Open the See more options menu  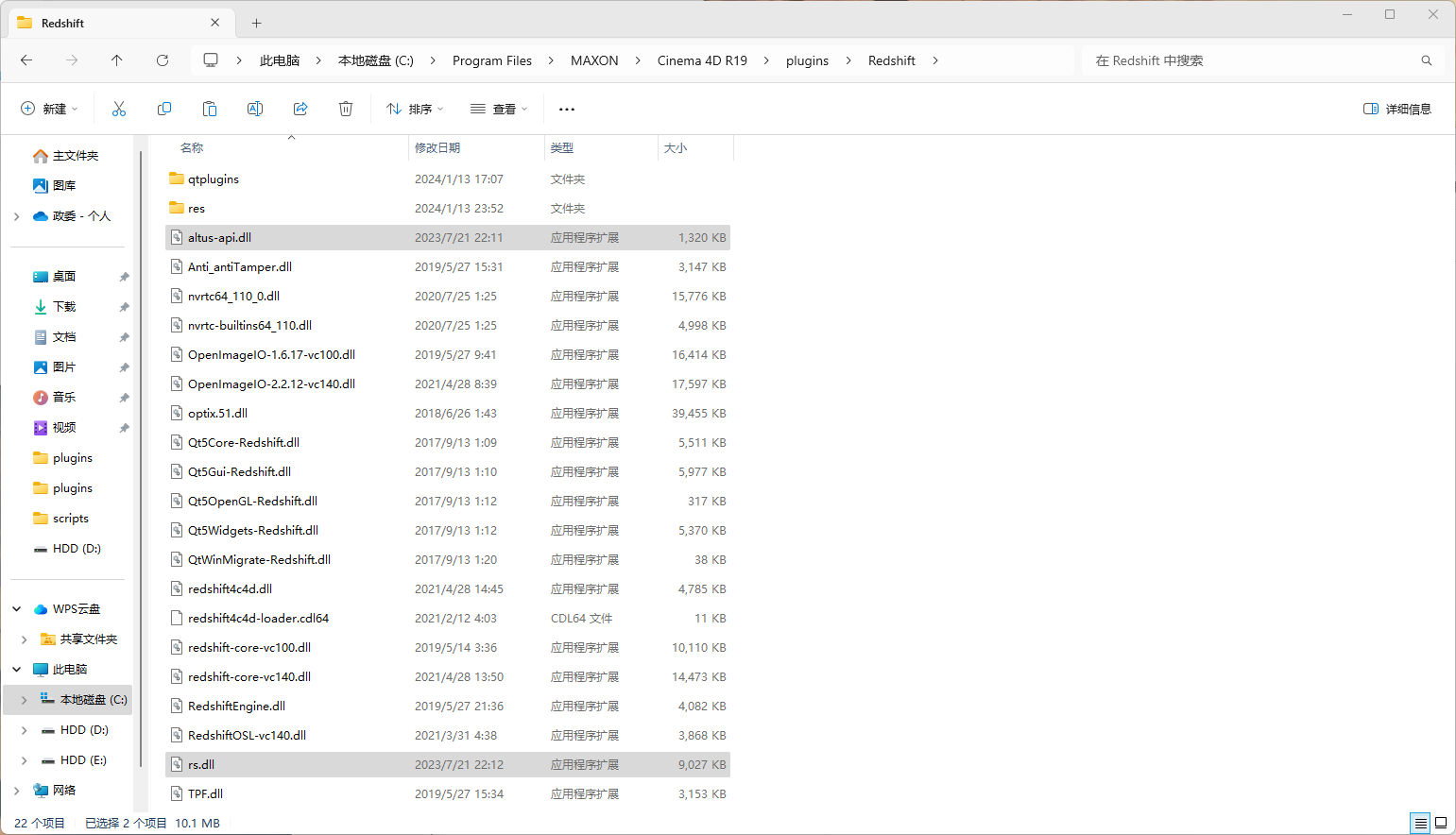point(566,109)
